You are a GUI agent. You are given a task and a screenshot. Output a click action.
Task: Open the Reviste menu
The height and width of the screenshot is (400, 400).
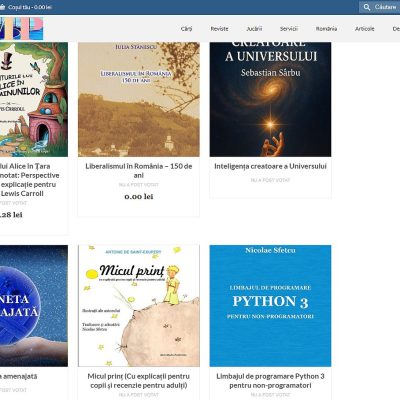coord(219,29)
